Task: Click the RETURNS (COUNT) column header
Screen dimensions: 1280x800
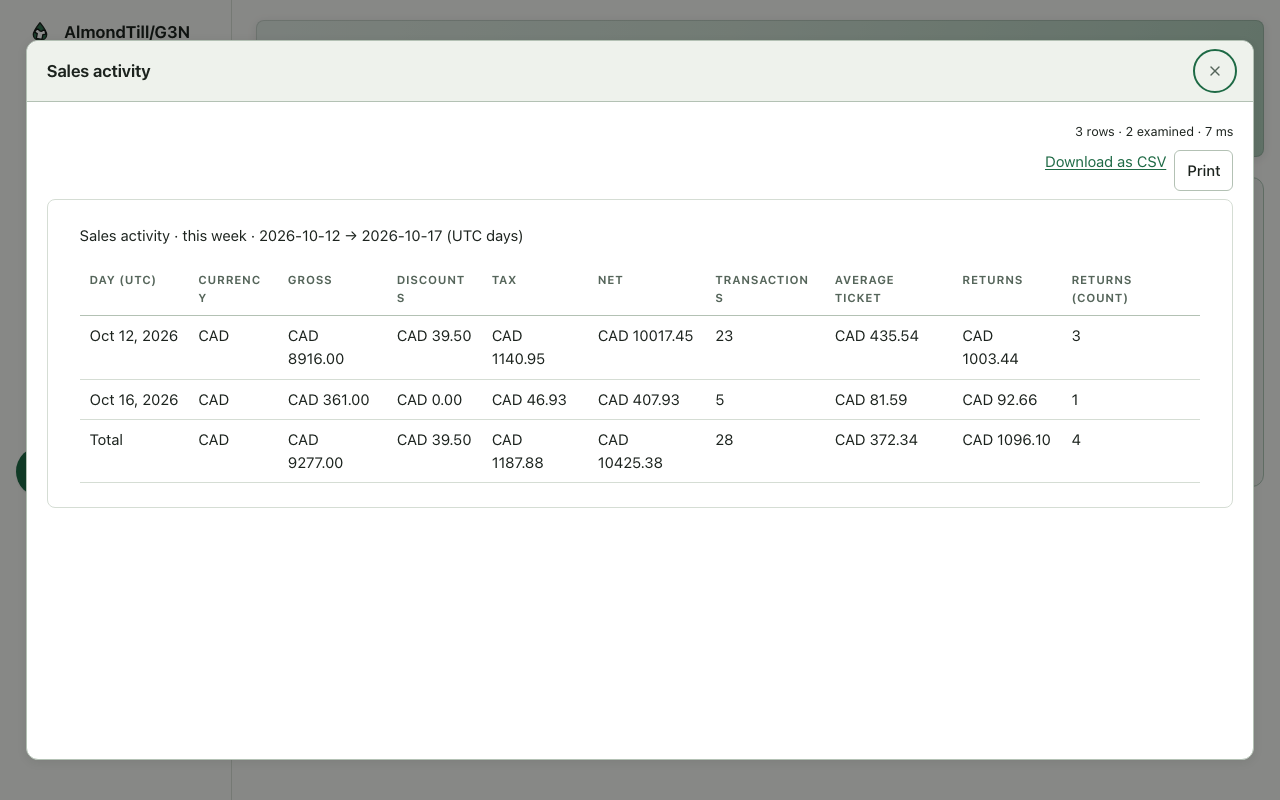Action: [1101, 289]
